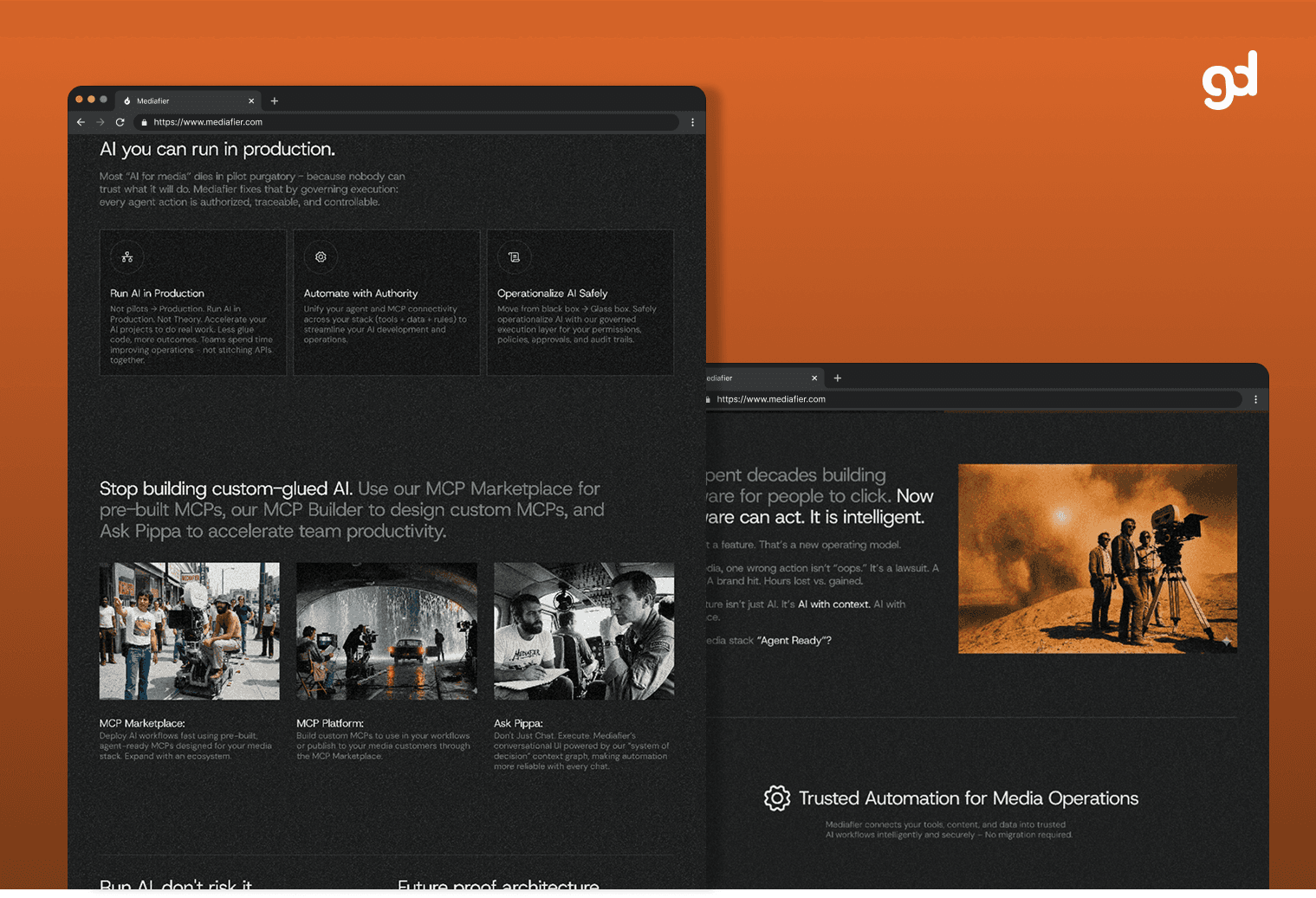1316x898 pixels.
Task: Click Stop building custom-glued AI heading
Action: tap(226, 488)
